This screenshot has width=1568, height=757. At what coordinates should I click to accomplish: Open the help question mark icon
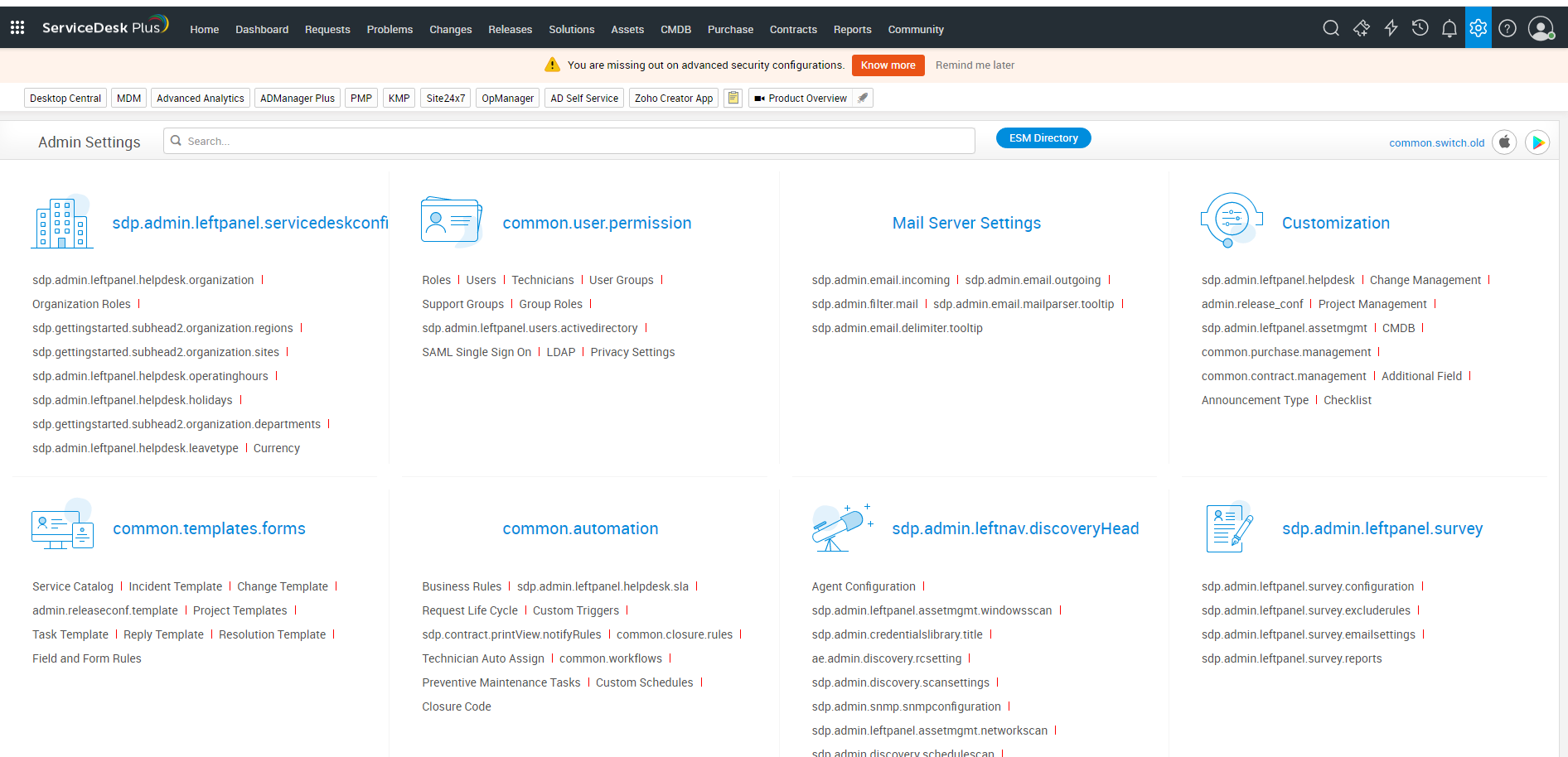[x=1508, y=28]
